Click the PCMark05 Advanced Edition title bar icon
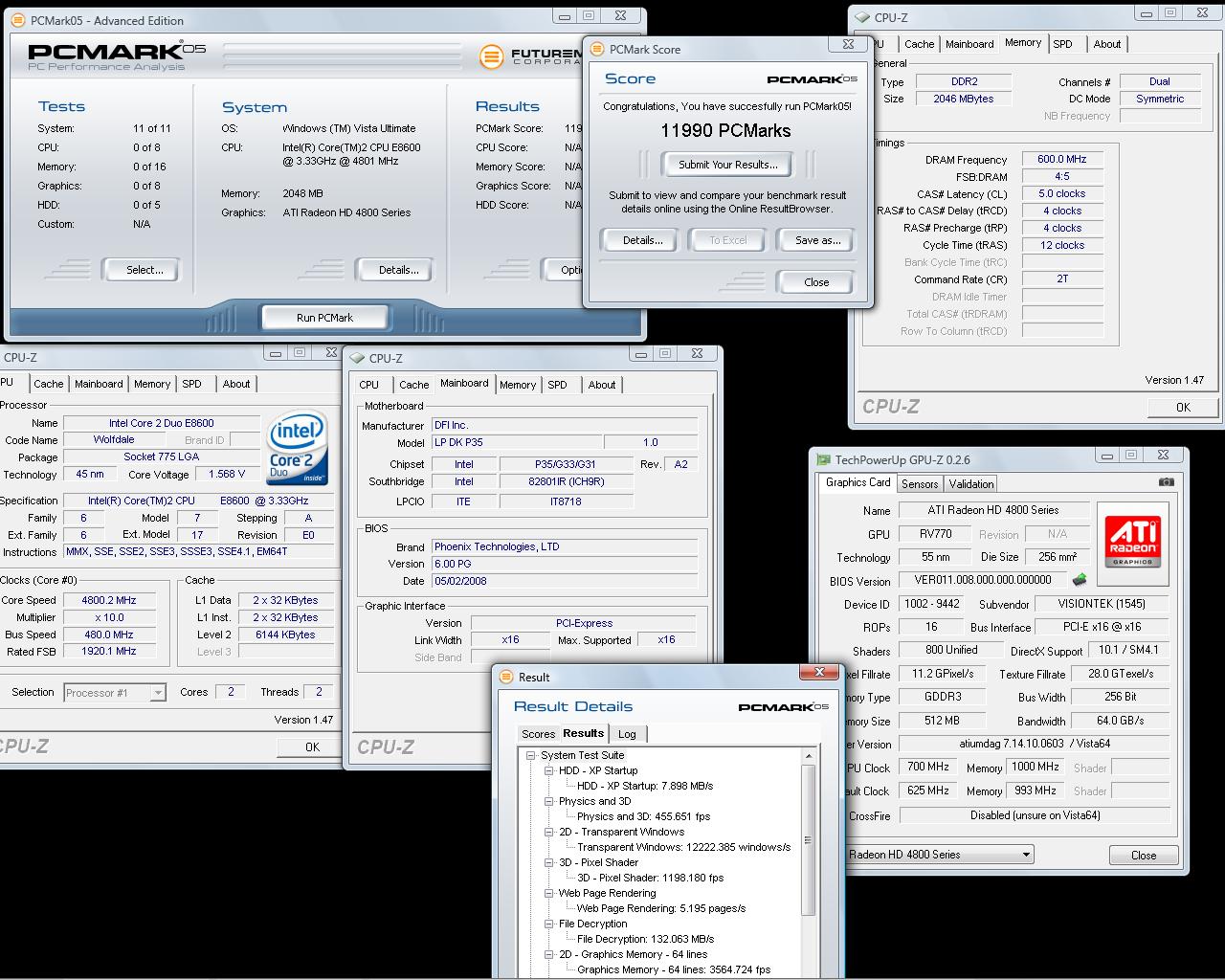 [18, 20]
